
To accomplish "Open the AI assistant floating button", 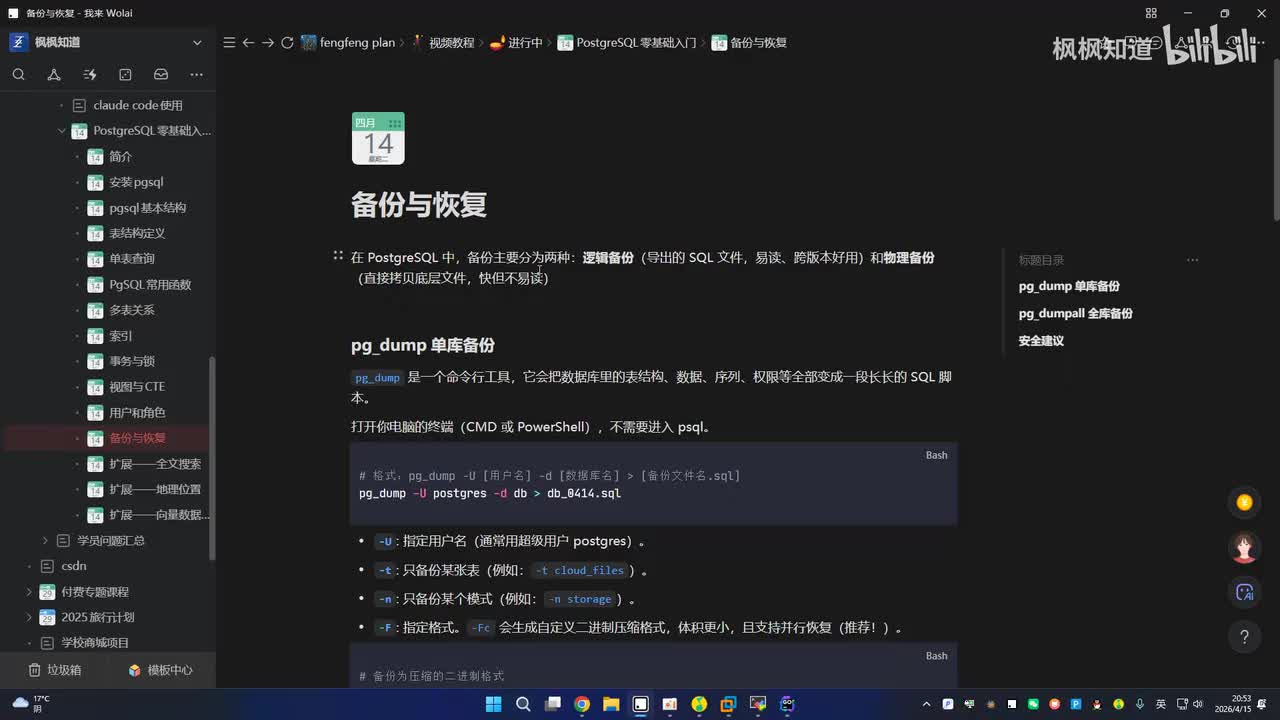I will [x=1244, y=592].
